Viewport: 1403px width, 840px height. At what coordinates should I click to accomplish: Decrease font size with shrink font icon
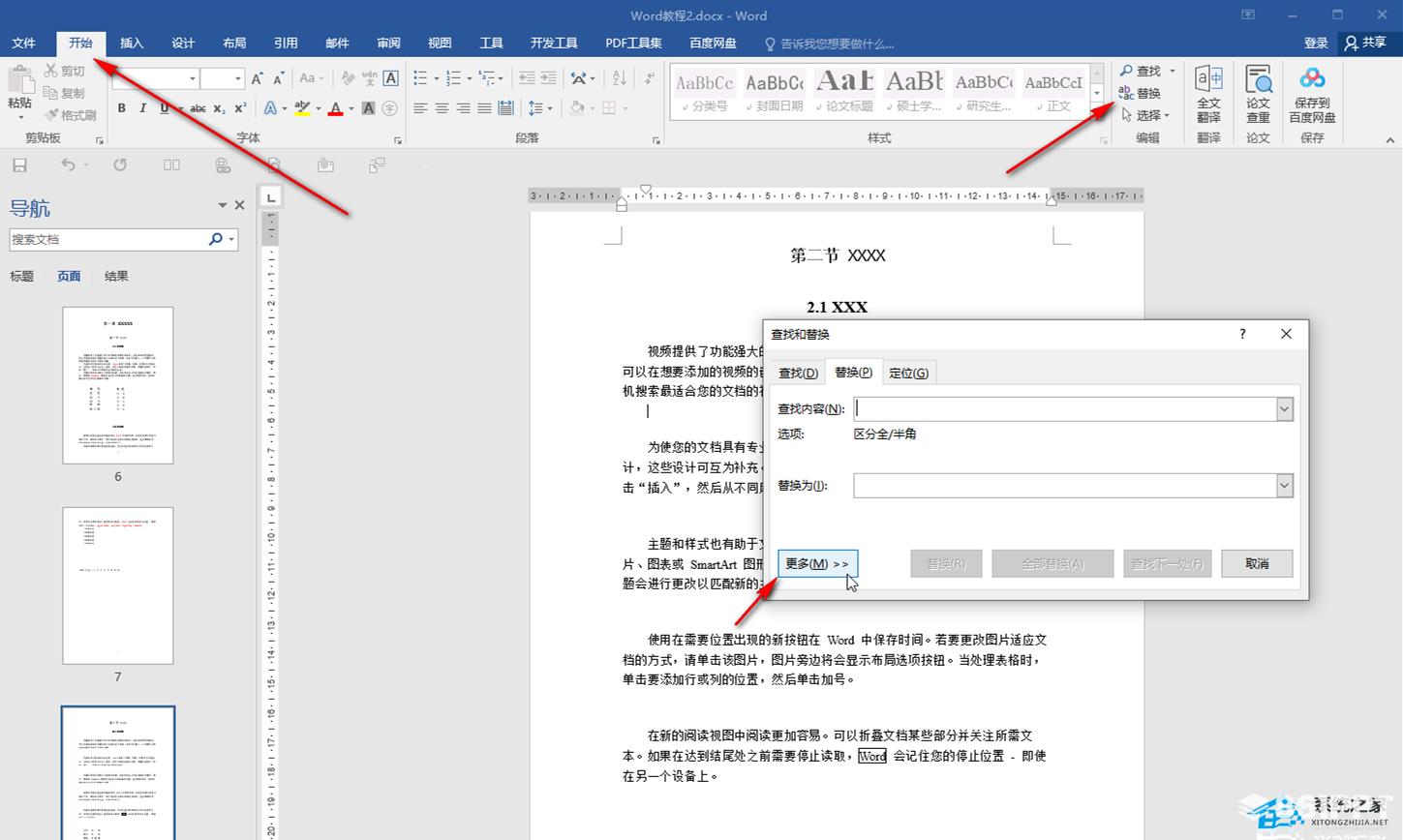[278, 78]
